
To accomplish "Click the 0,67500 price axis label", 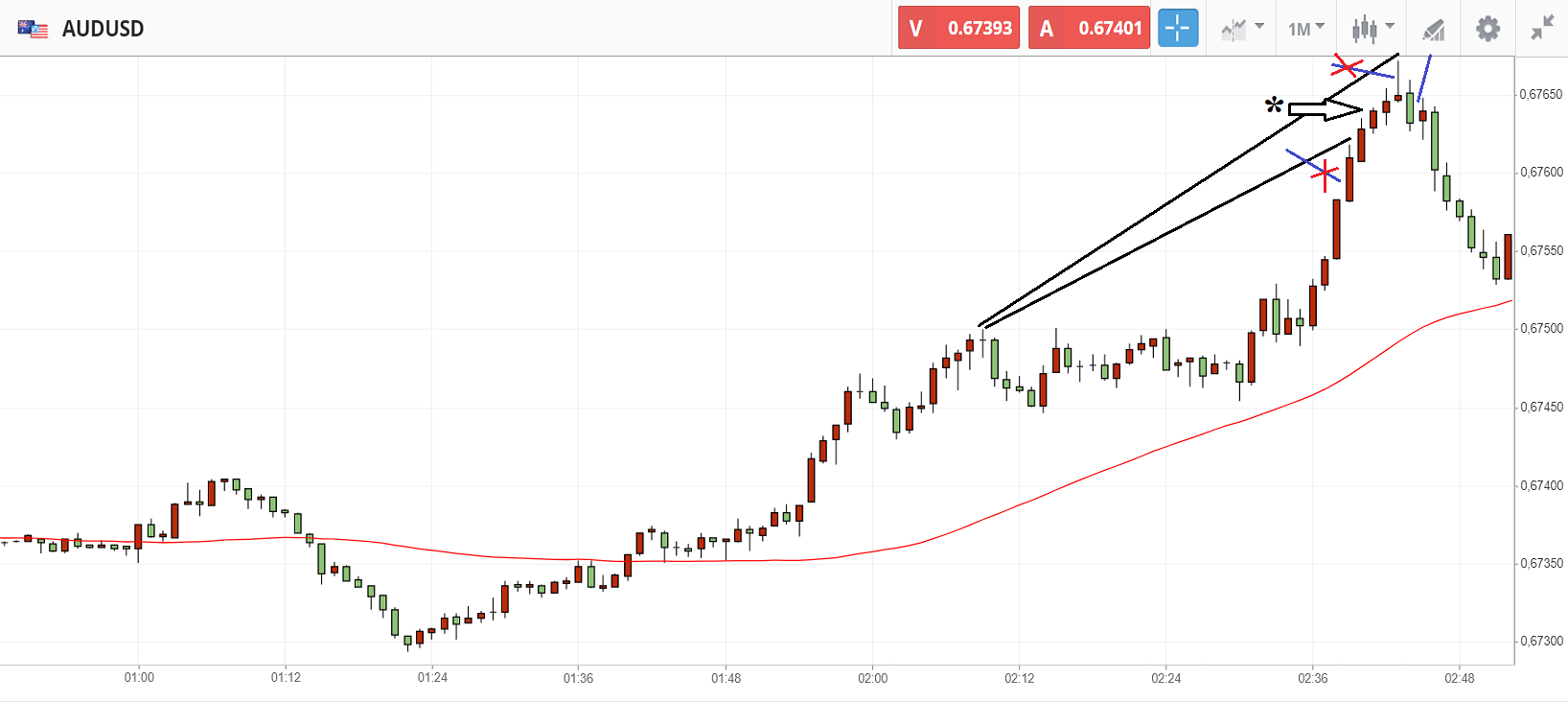I will 1541,329.
